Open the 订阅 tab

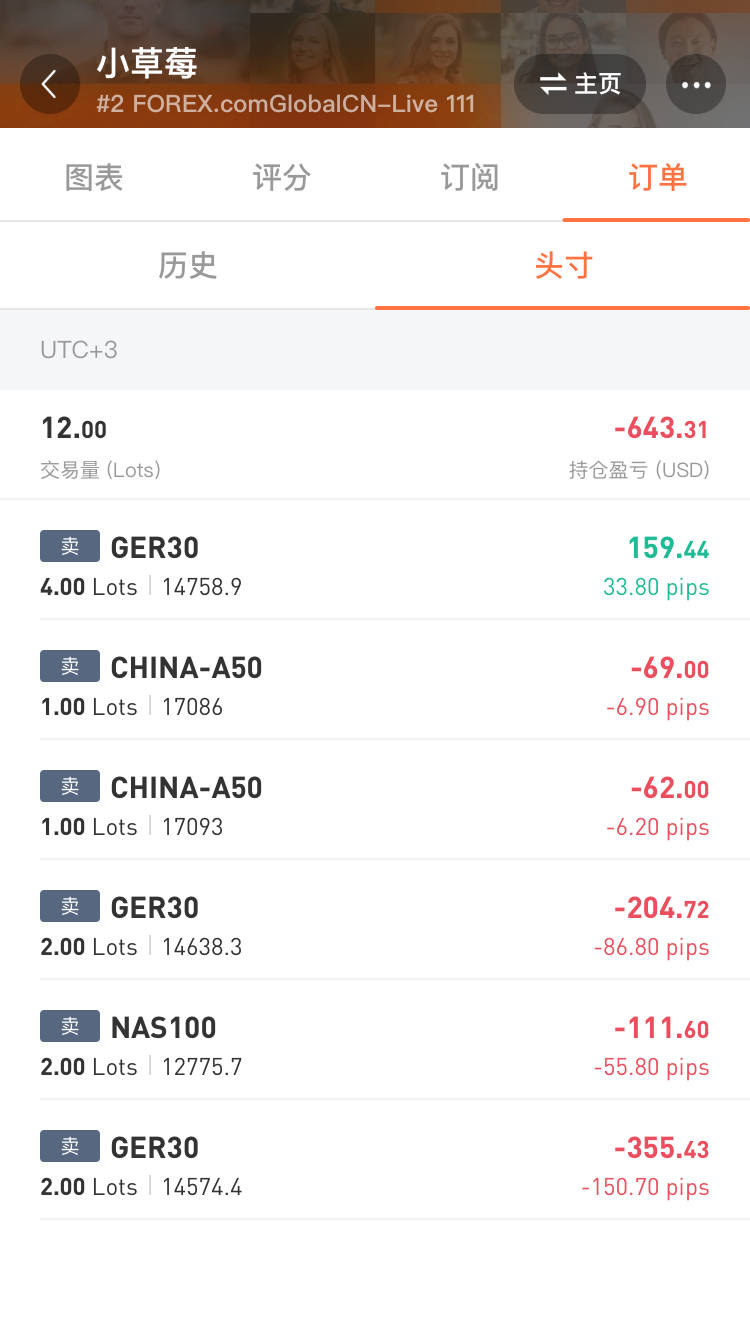tap(469, 178)
